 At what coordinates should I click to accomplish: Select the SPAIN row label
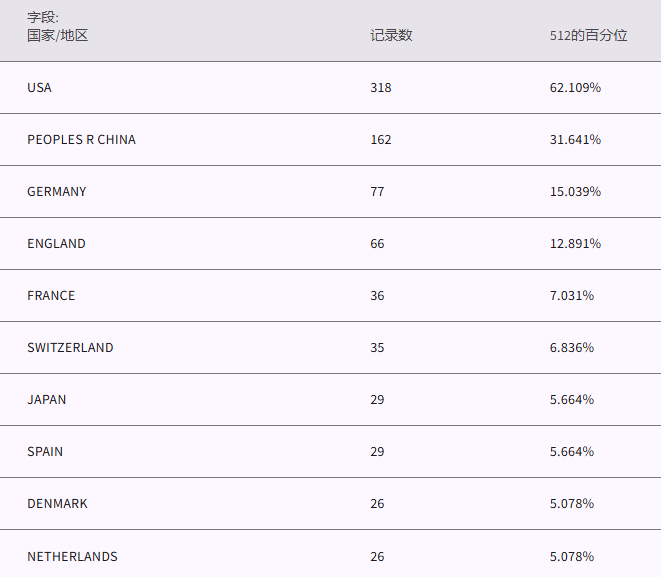(x=45, y=452)
